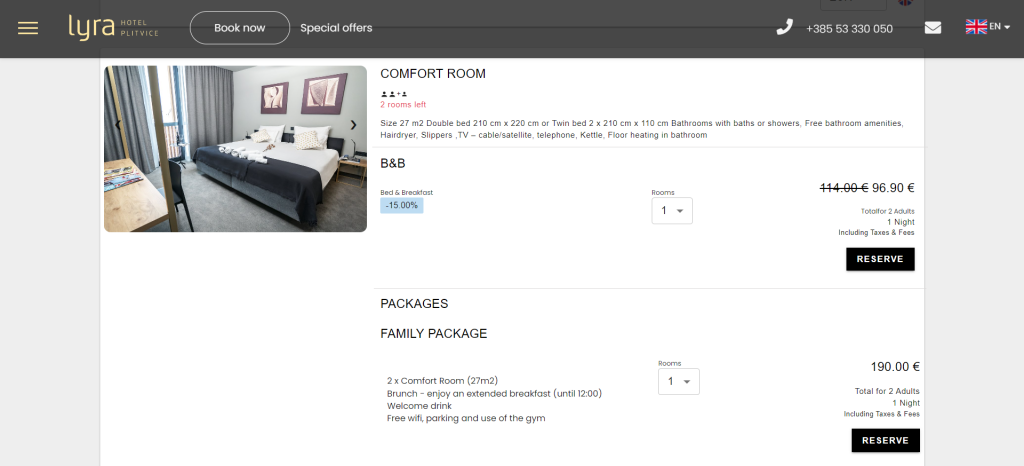
Task: Click the envelope mail icon
Action: coord(933,28)
